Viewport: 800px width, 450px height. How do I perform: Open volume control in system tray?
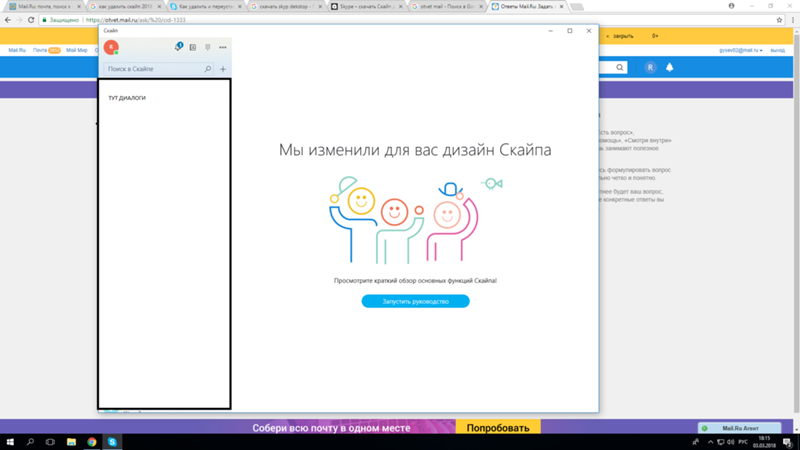[x=730, y=442]
